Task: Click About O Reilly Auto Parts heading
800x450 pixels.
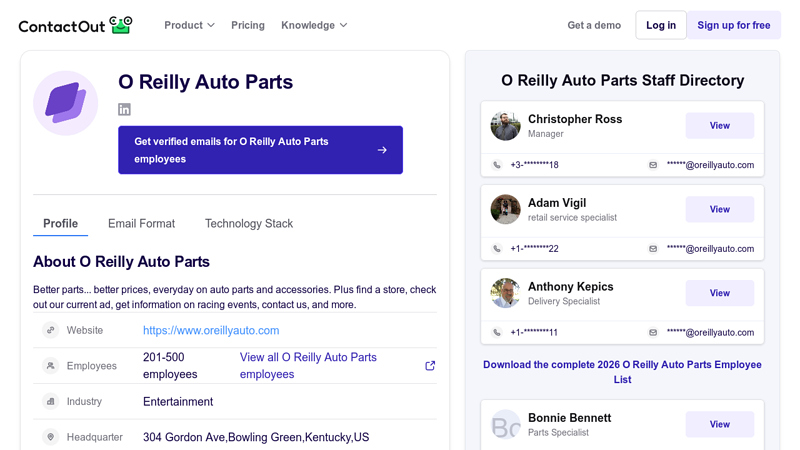Action: coord(121,262)
